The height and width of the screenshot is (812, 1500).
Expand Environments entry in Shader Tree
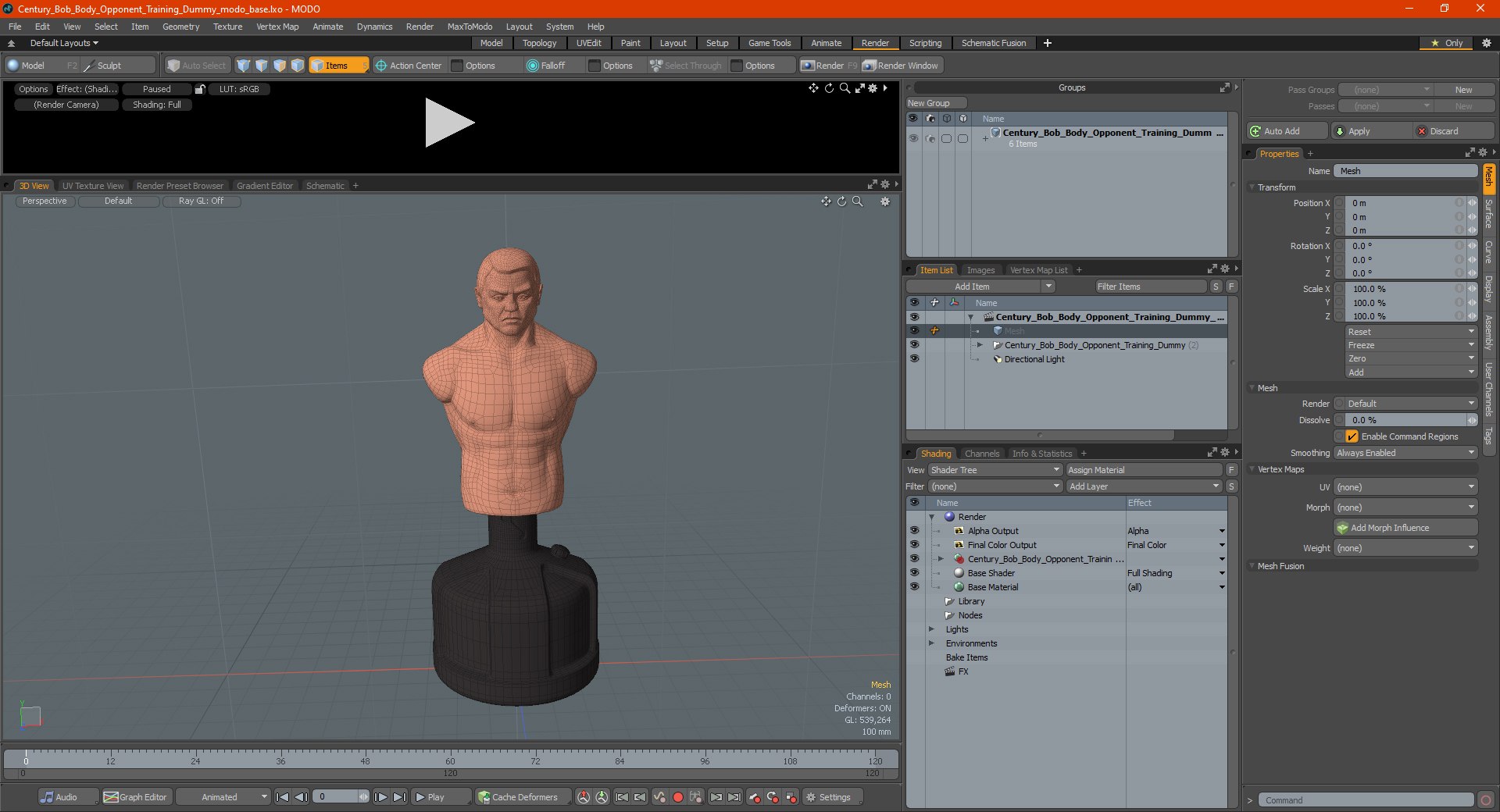click(x=931, y=643)
